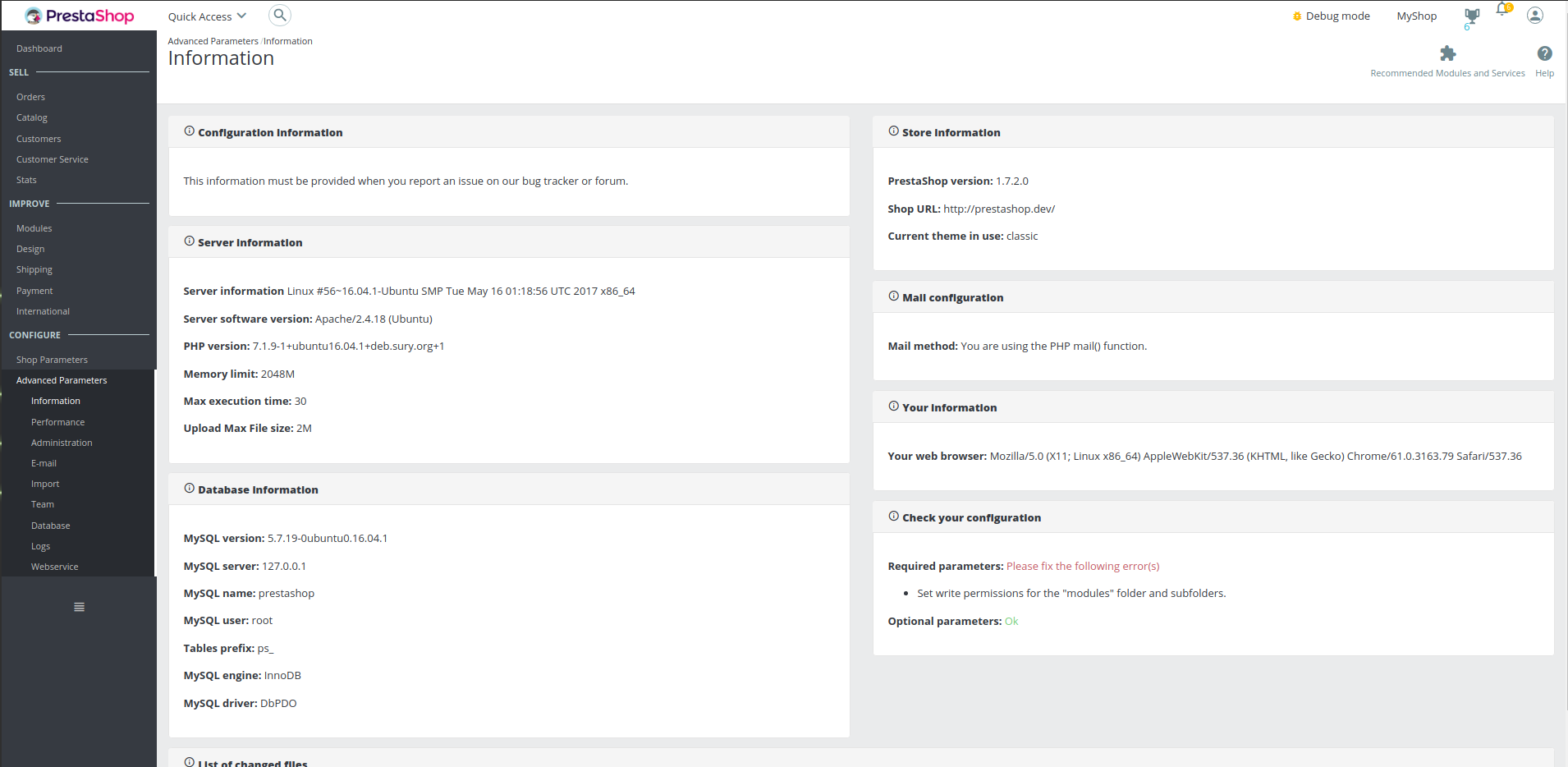Click the shop URL http://prestashop.dev/
This screenshot has height=767, width=1568.
click(x=999, y=209)
